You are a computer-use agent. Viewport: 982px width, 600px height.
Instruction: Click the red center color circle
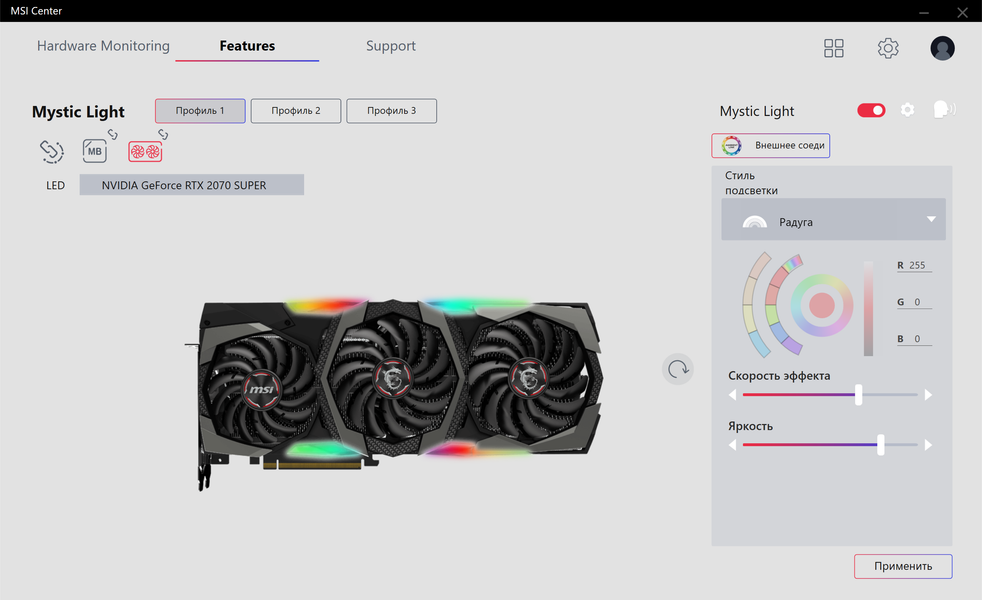point(822,305)
